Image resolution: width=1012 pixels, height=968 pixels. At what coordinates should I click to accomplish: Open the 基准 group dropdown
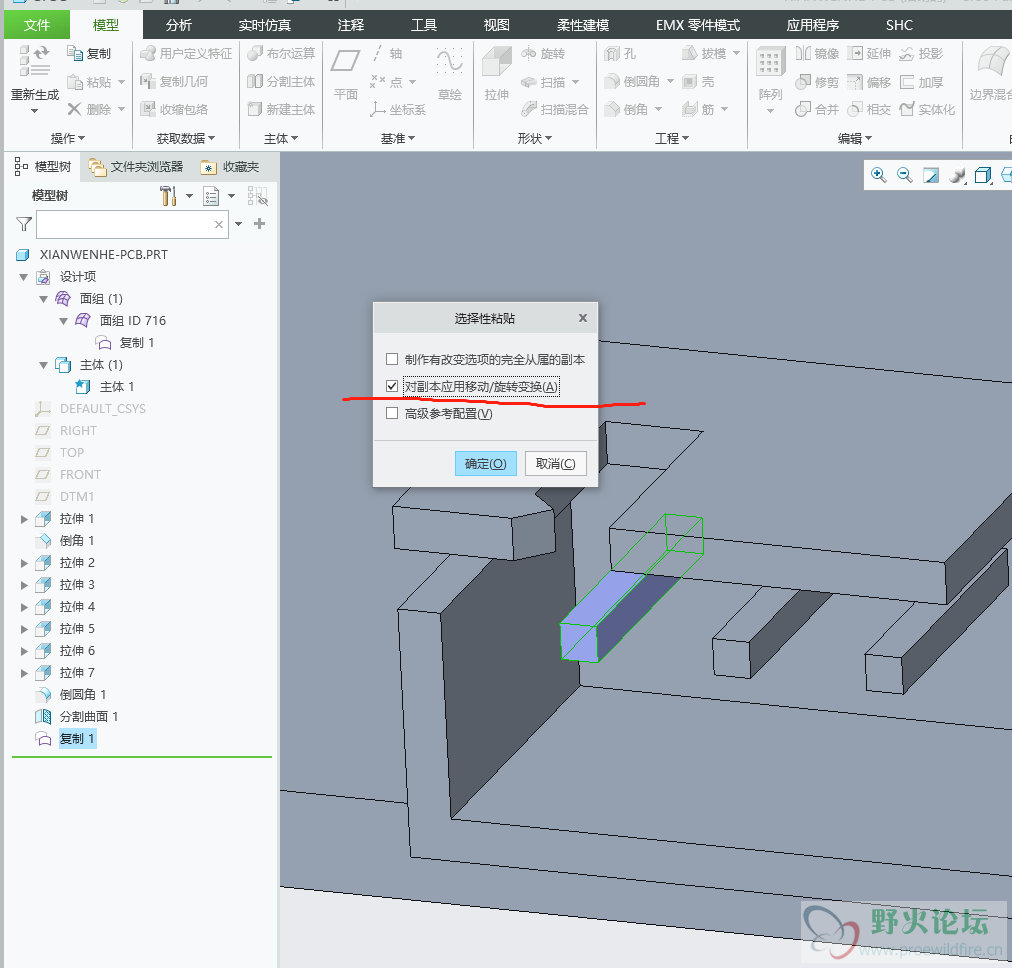point(398,138)
